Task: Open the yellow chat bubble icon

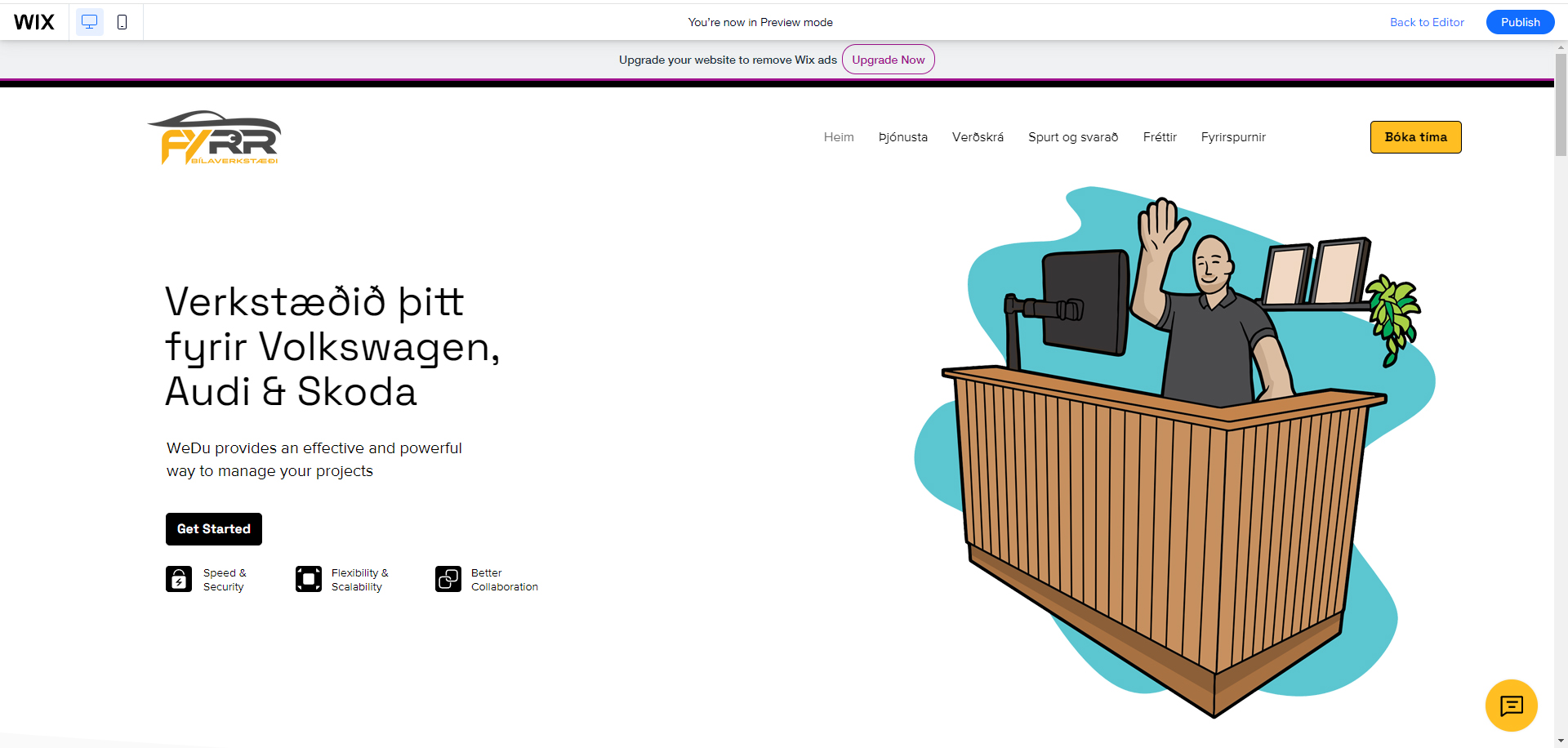Action: coord(1511,705)
